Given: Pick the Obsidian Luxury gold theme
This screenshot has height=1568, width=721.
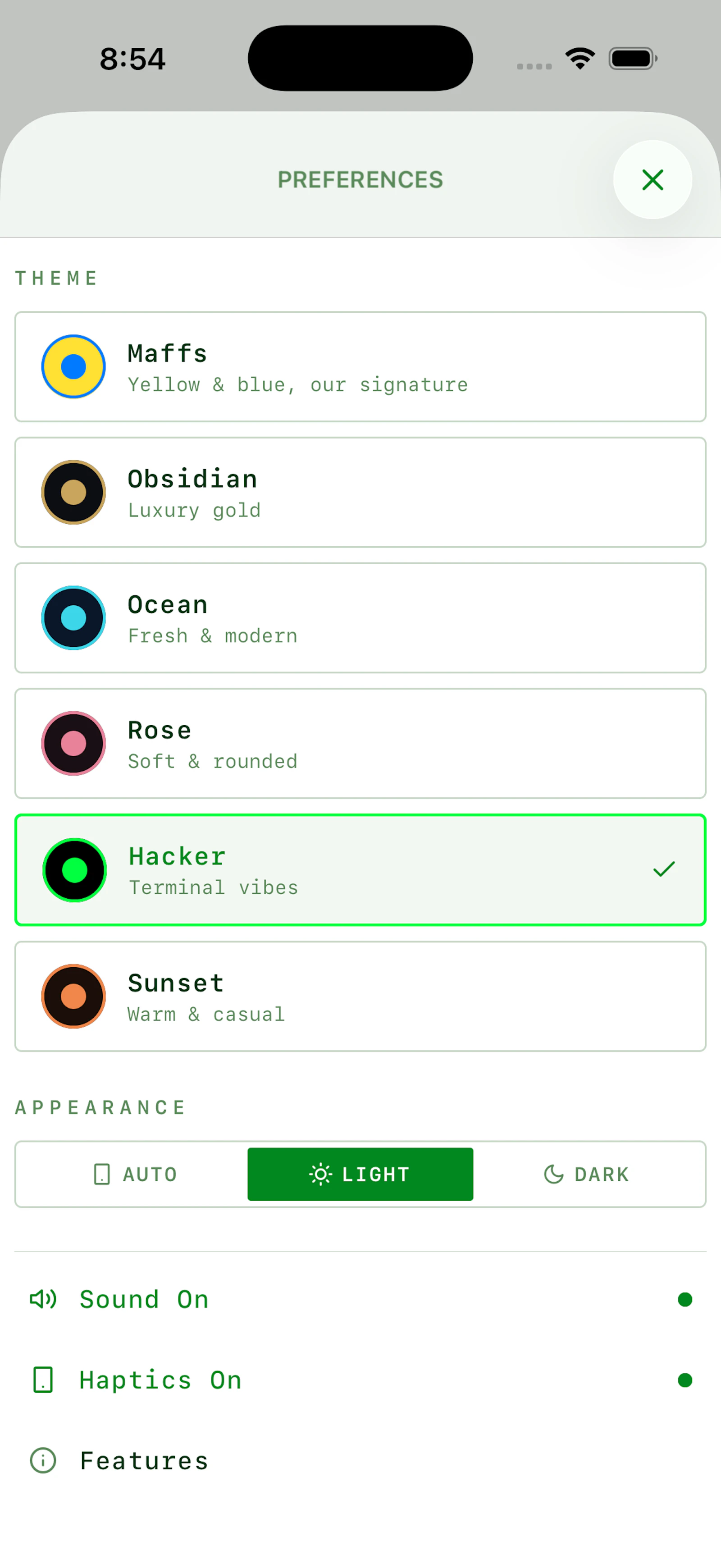Looking at the screenshot, I should pos(360,492).
